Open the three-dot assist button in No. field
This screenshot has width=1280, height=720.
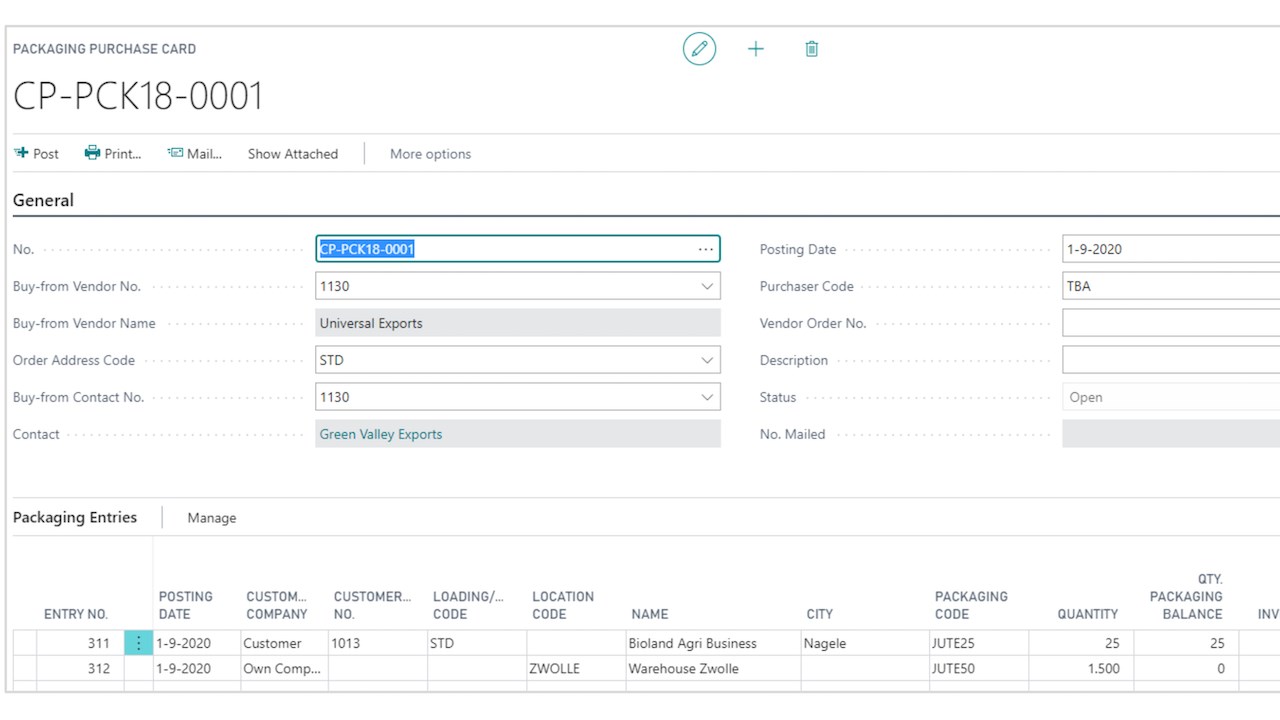706,249
